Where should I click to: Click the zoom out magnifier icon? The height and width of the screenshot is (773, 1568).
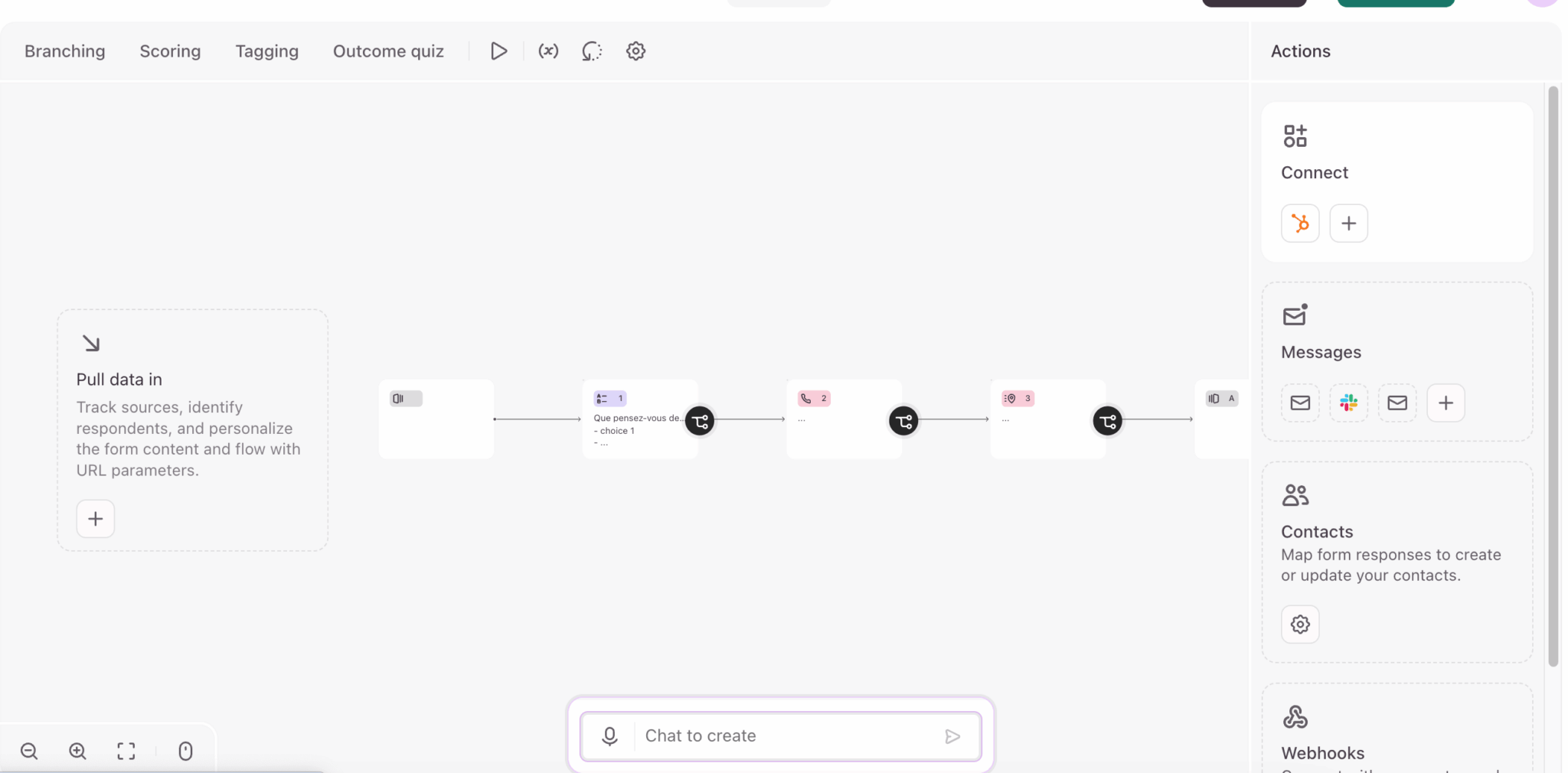tap(29, 751)
